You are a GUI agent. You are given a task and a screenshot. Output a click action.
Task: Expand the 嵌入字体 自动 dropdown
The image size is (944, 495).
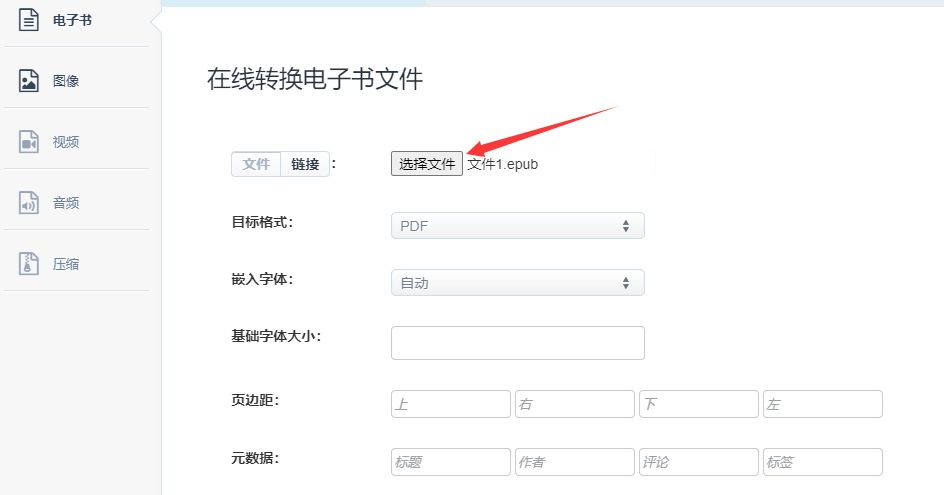518,283
